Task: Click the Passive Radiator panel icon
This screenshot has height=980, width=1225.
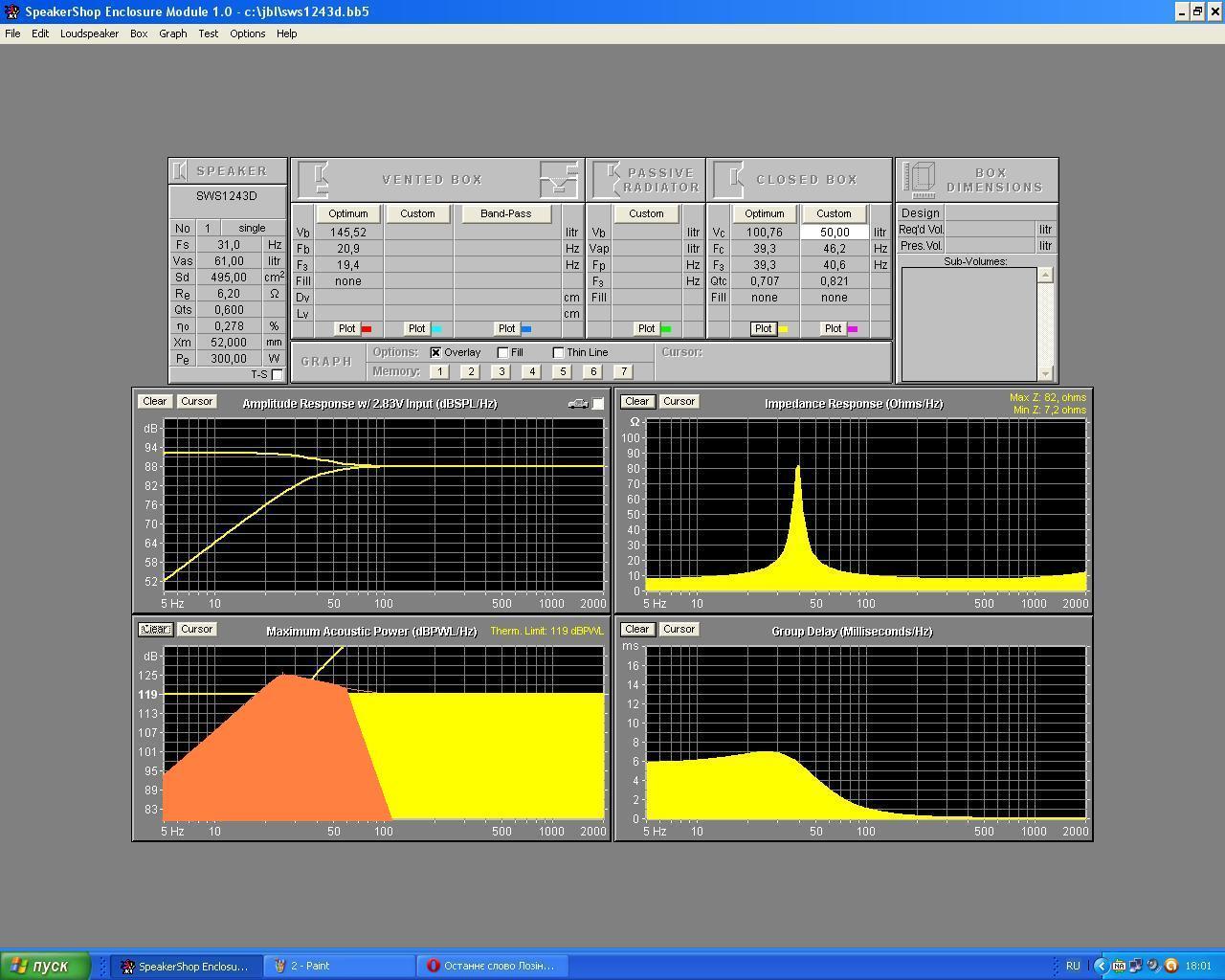Action: point(608,180)
